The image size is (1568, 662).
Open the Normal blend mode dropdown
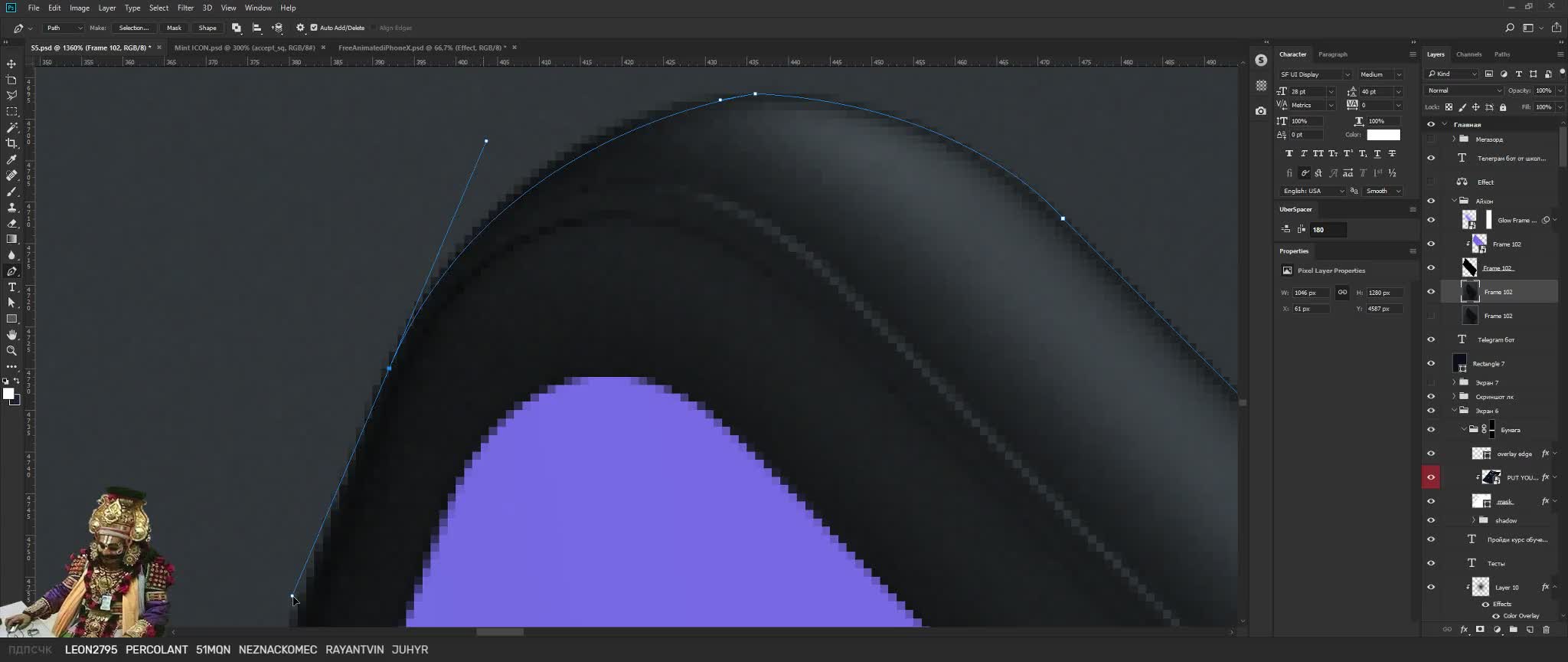[x=1464, y=90]
